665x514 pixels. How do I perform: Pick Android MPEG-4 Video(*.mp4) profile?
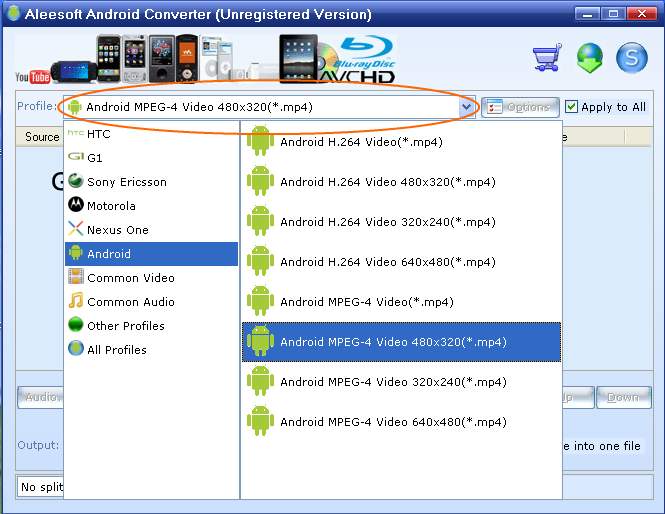tap(401, 302)
